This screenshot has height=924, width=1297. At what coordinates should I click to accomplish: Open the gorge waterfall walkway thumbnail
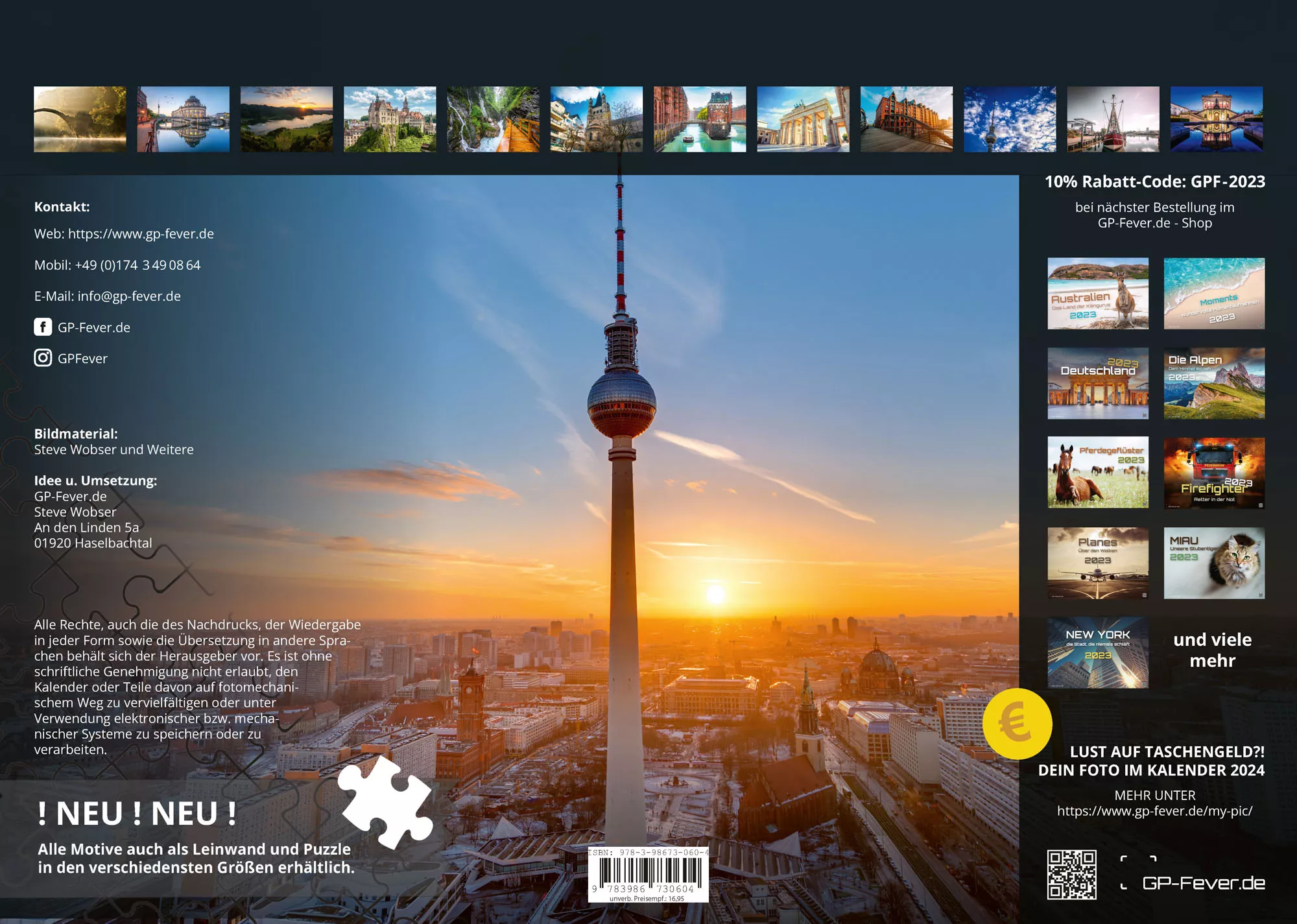tap(493, 119)
